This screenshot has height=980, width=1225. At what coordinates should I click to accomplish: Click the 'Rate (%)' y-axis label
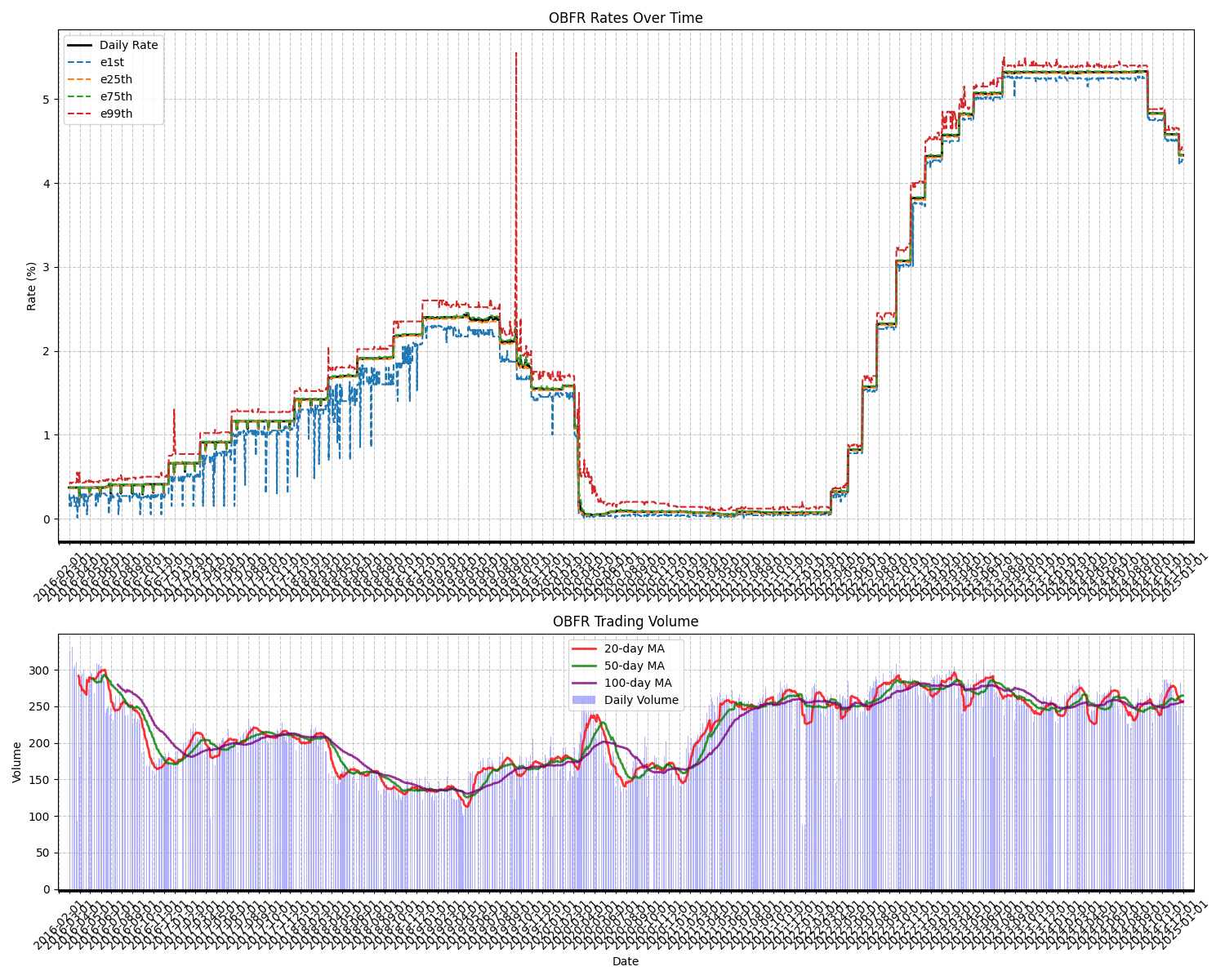(x=32, y=286)
